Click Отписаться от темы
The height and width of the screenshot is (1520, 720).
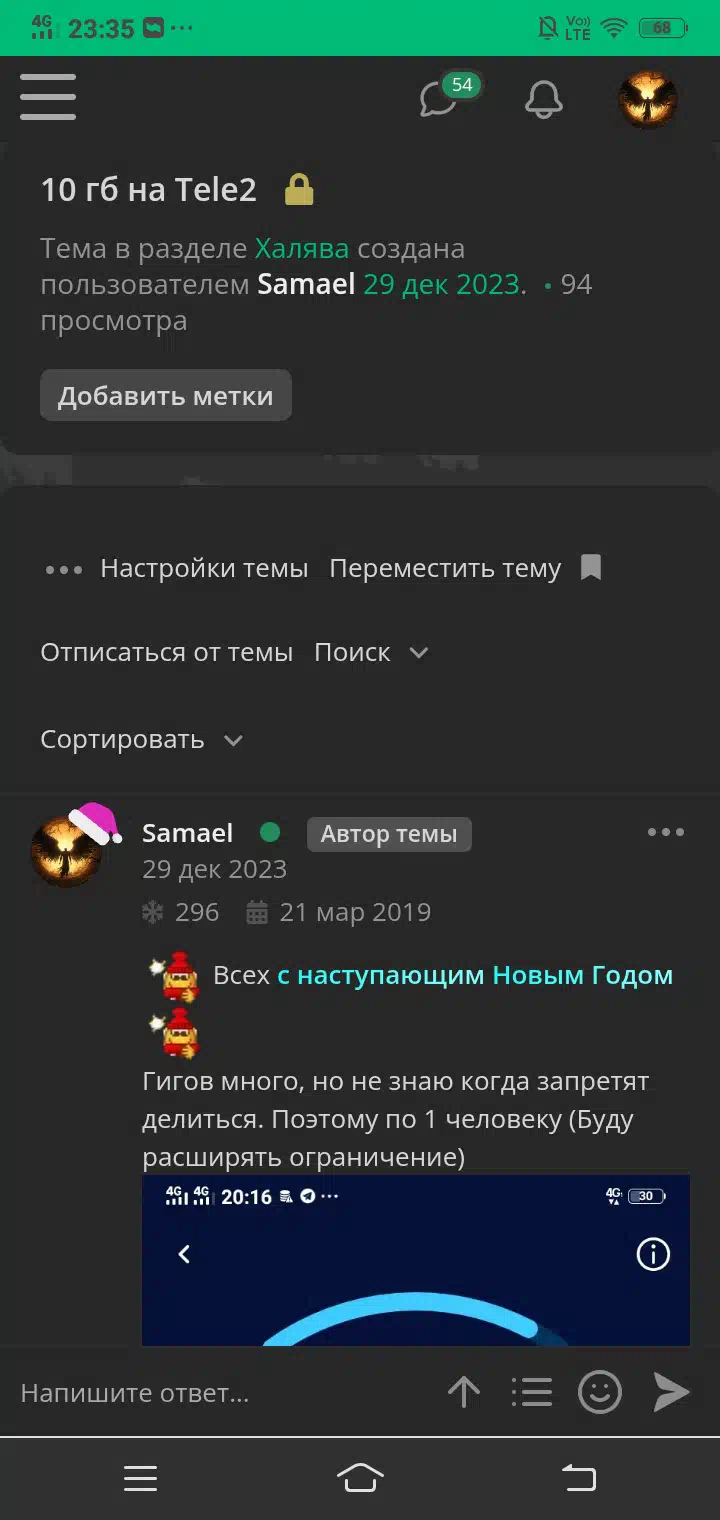167,653
